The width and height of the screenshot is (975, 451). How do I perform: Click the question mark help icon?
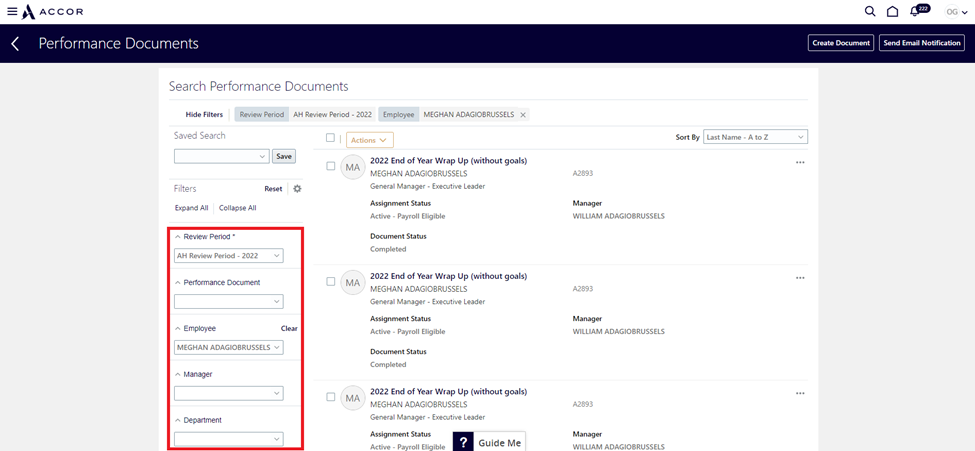463,442
